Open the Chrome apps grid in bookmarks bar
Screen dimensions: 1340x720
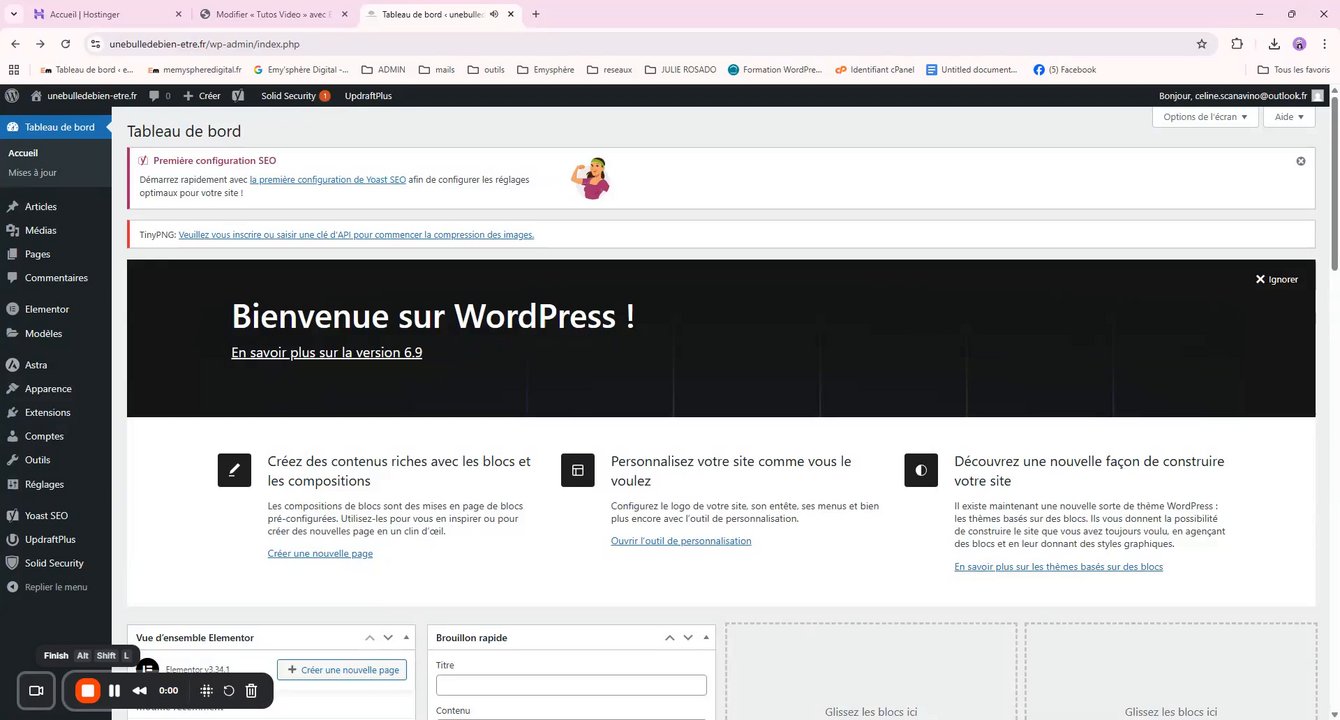click(13, 70)
